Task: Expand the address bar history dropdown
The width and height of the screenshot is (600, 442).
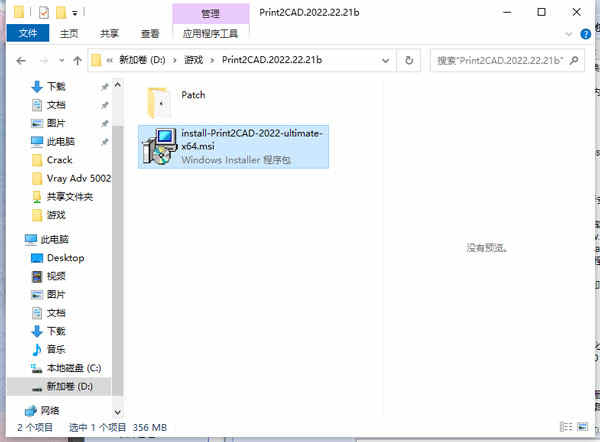Action: point(386,60)
